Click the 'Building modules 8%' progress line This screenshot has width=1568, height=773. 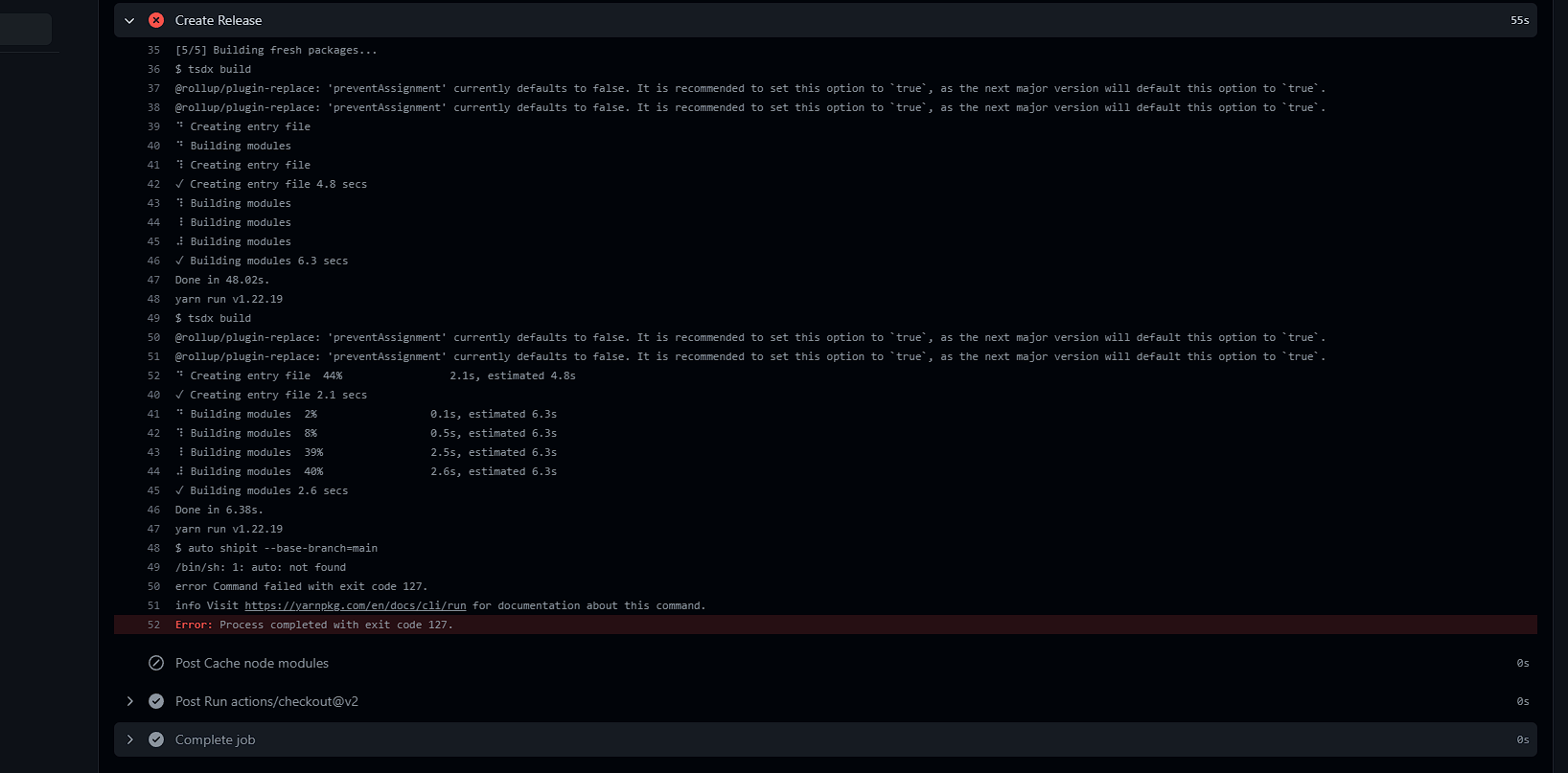(x=366, y=433)
